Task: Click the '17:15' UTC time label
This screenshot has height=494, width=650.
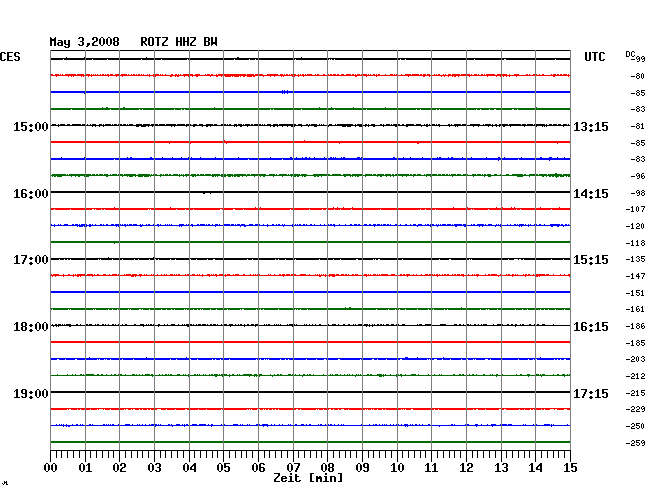Action: tap(591, 393)
